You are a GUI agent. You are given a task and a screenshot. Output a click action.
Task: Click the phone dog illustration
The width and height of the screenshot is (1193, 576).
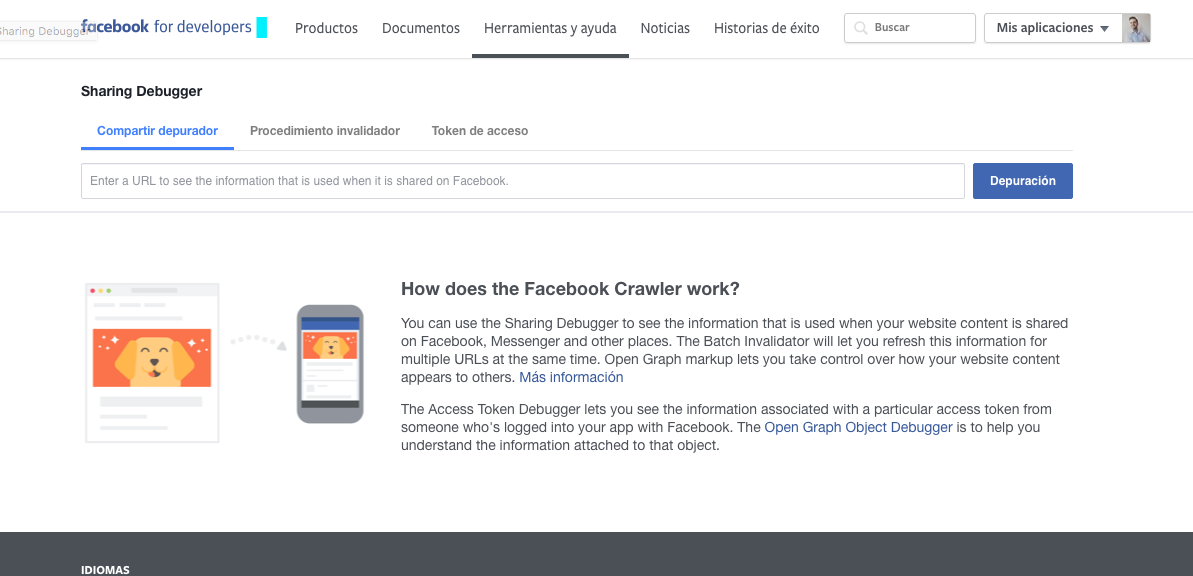[x=330, y=364]
